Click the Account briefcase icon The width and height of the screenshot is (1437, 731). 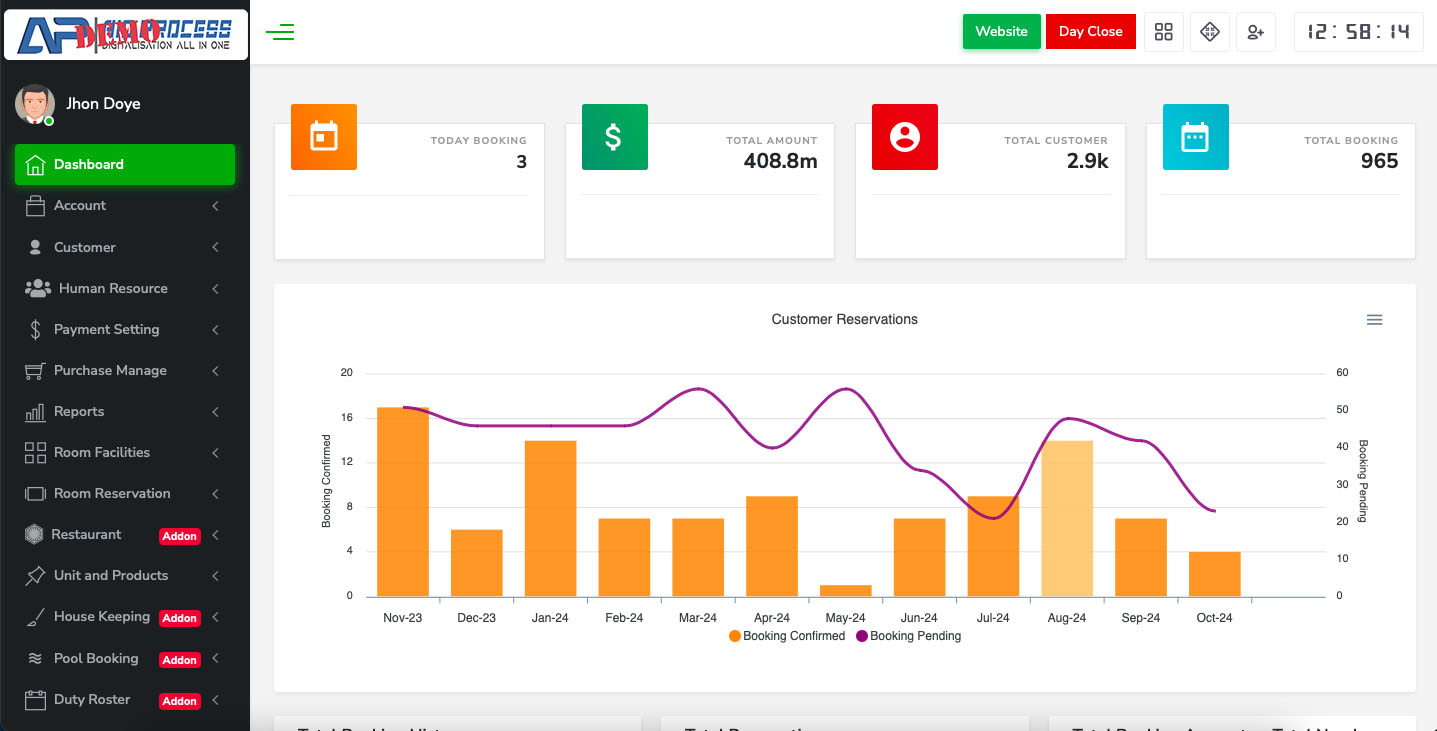(35, 206)
